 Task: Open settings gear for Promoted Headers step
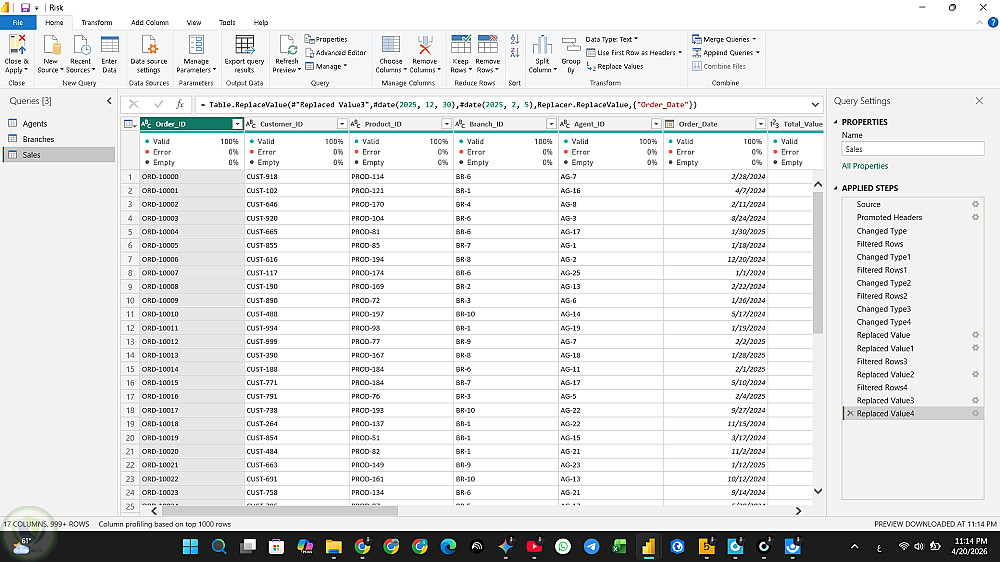(x=975, y=217)
